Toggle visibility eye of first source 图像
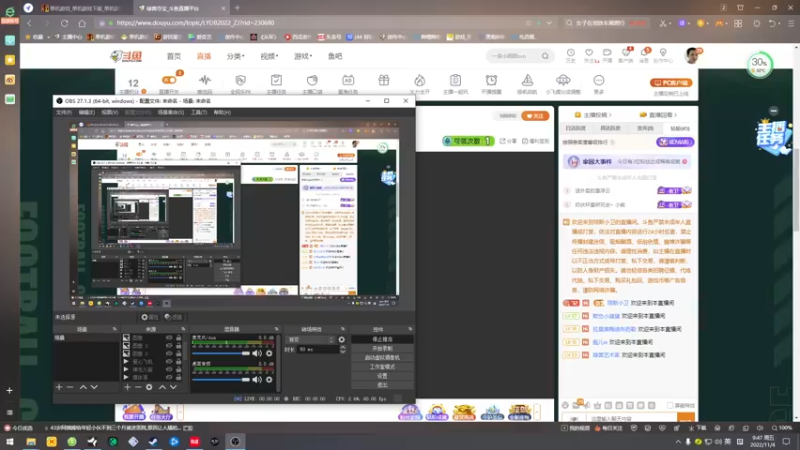The height and width of the screenshot is (450, 800). (x=169, y=338)
